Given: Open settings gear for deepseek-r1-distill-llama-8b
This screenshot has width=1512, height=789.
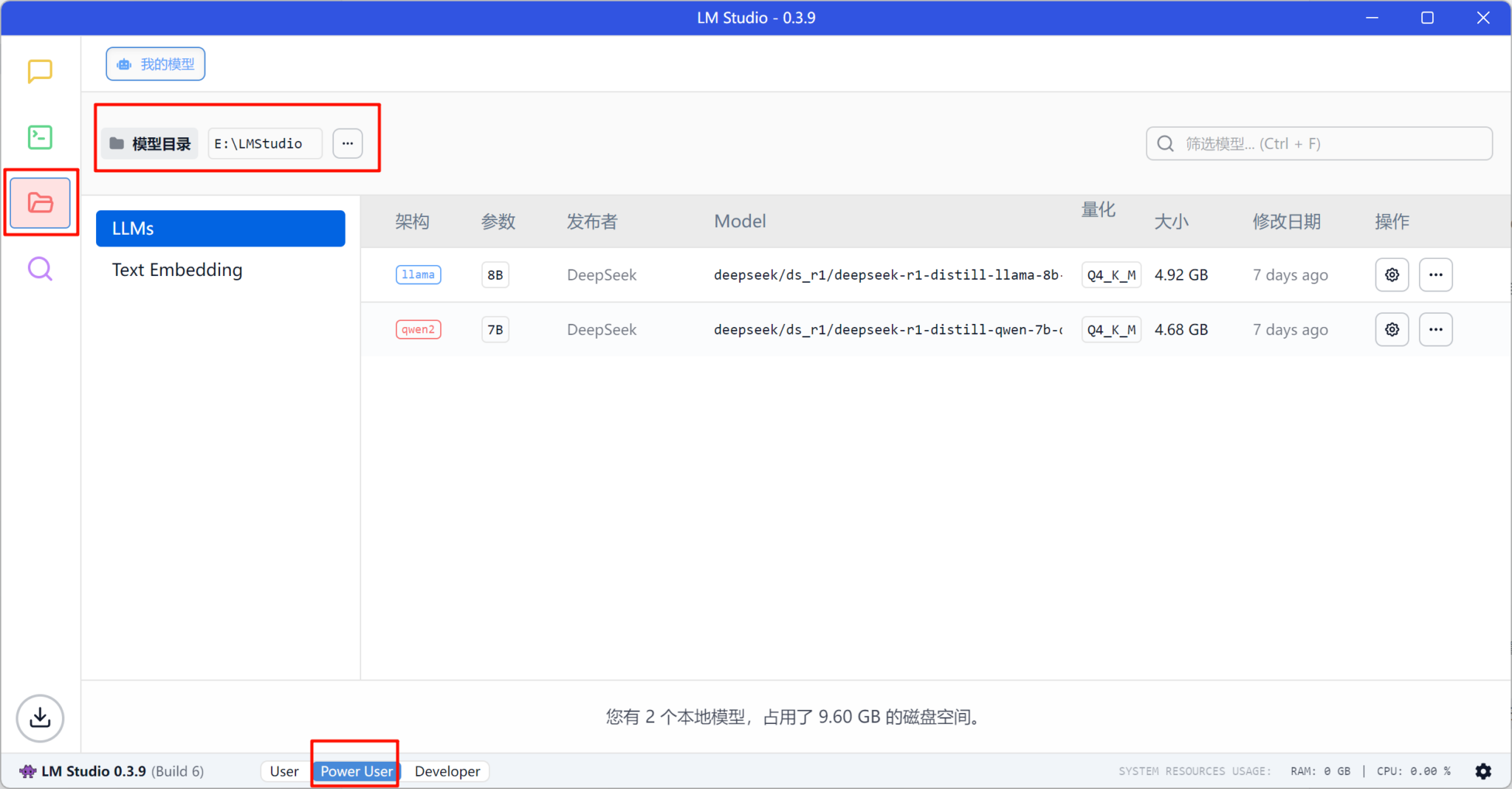Looking at the screenshot, I should pyautogui.click(x=1392, y=274).
